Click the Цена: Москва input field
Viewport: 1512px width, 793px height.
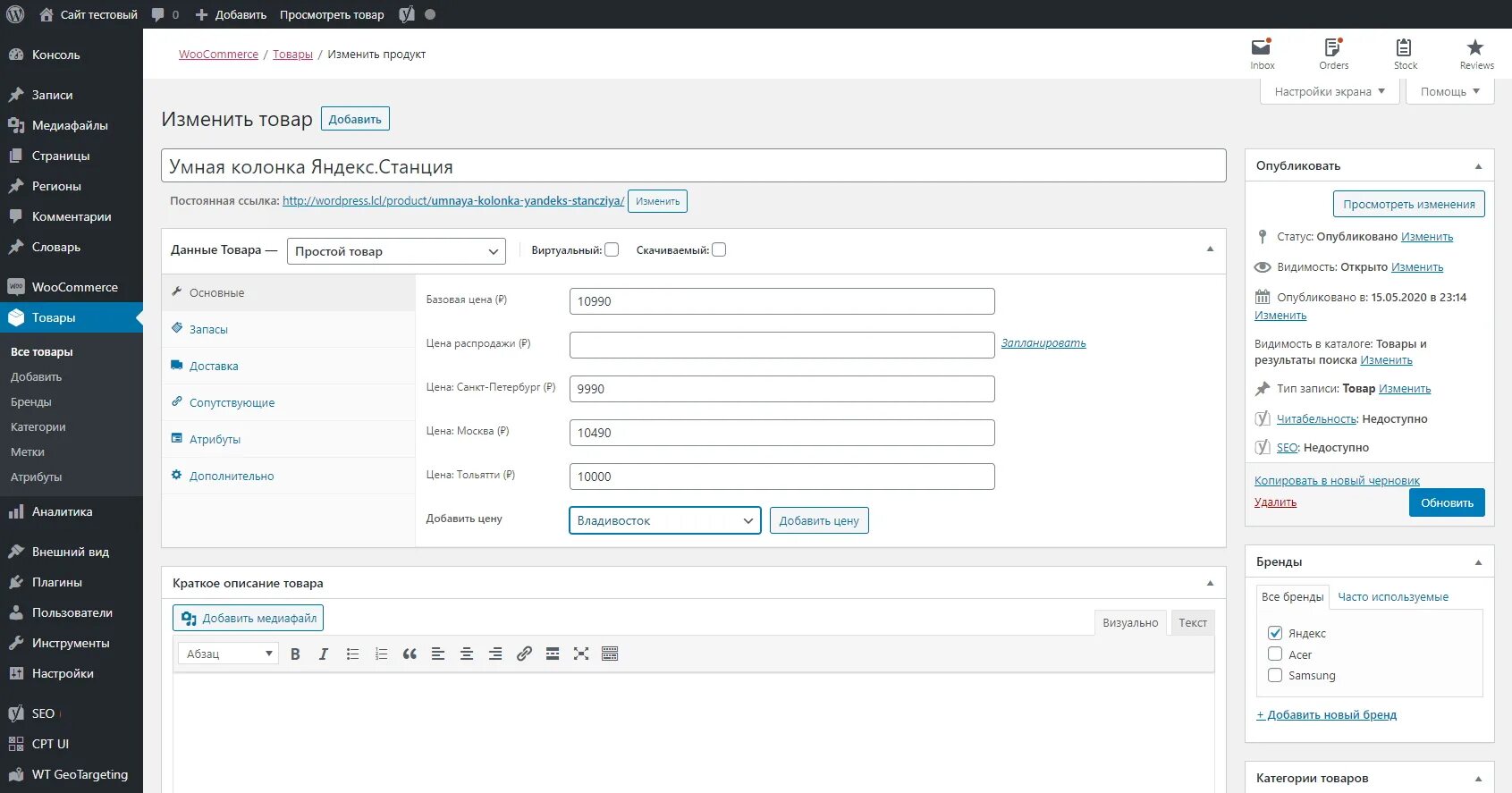781,433
